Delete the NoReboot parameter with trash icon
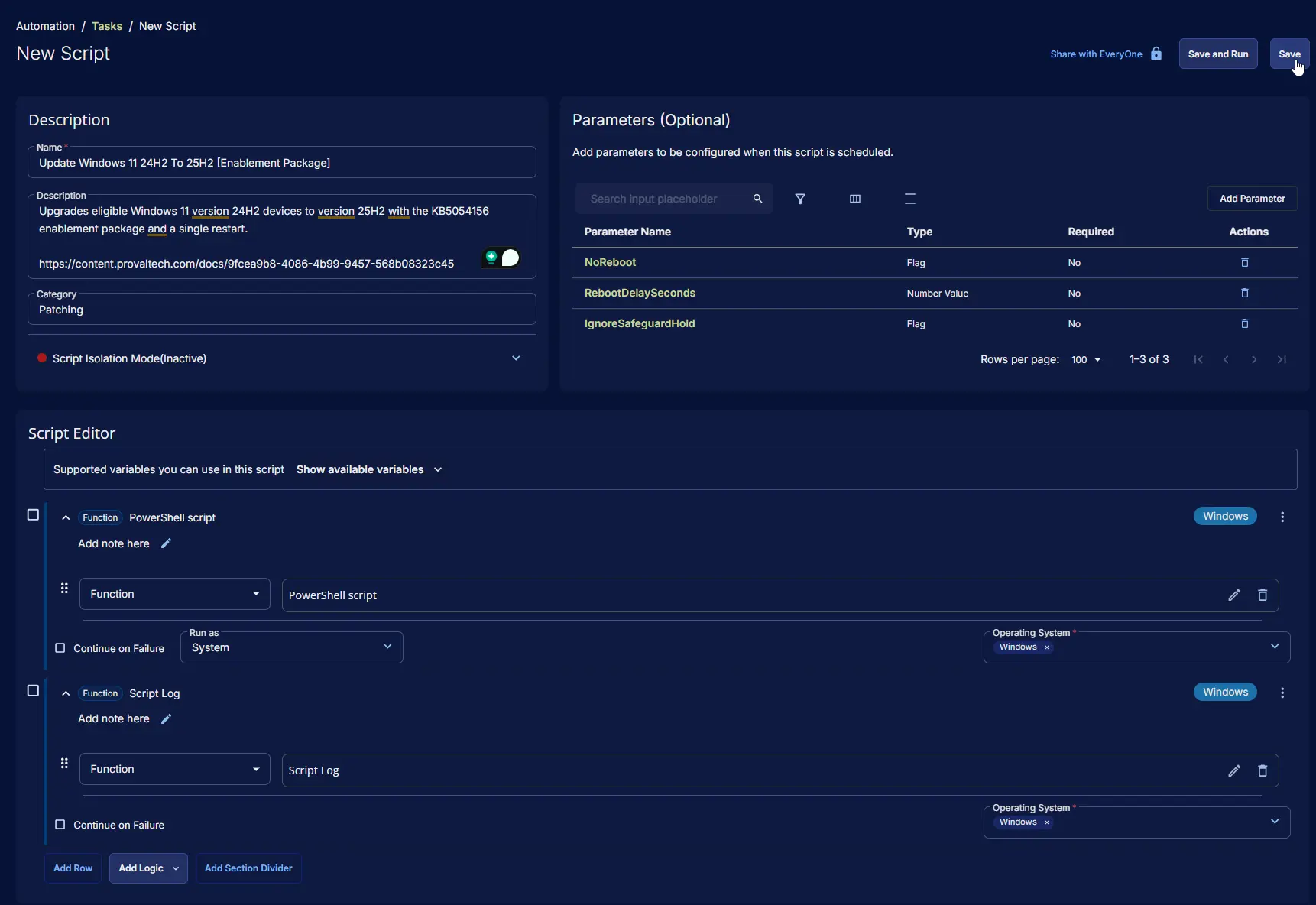The height and width of the screenshot is (905, 1316). pos(1244,262)
